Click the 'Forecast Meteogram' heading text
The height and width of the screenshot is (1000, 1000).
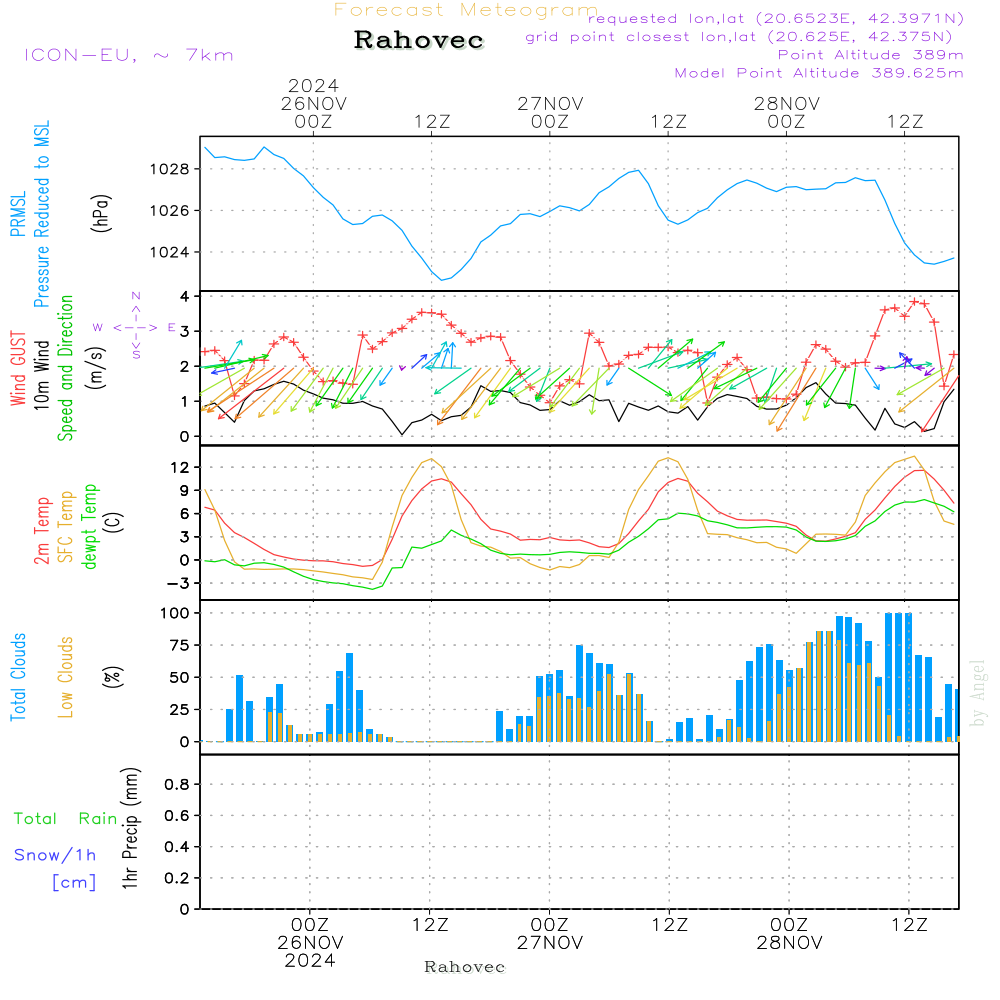coord(466,10)
